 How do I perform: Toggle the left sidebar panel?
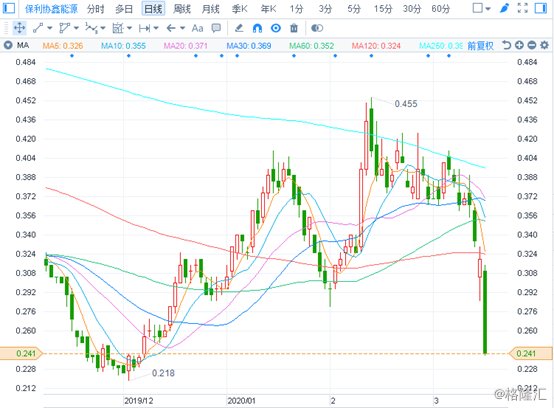(8, 8)
